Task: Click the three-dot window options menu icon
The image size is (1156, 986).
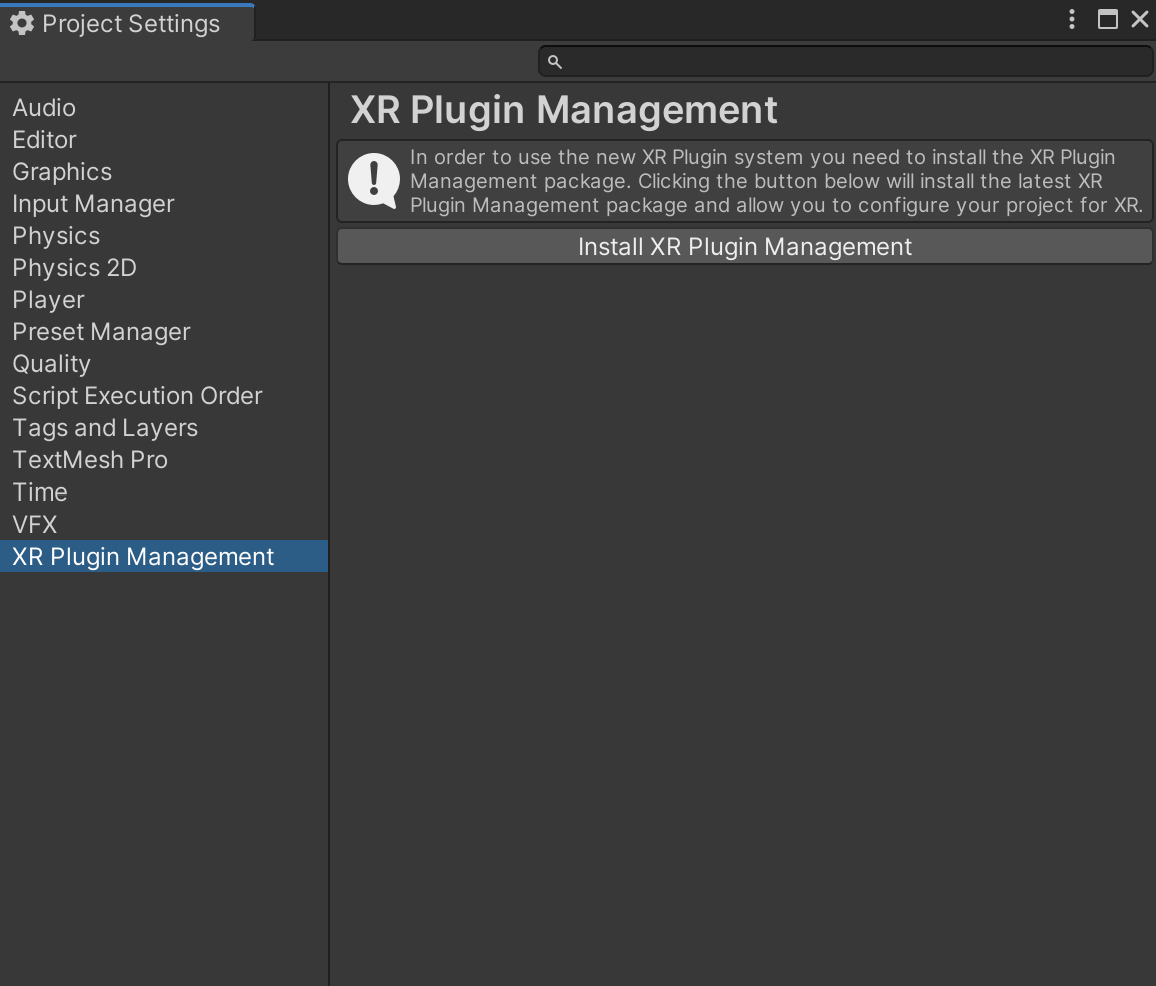Action: [x=1072, y=19]
